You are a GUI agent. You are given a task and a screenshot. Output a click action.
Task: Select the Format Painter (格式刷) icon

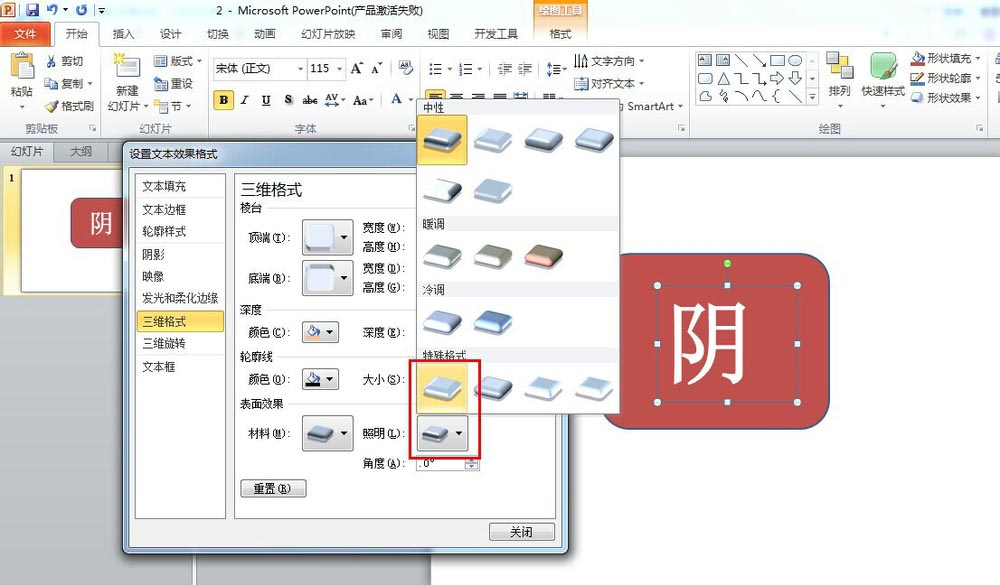point(52,104)
